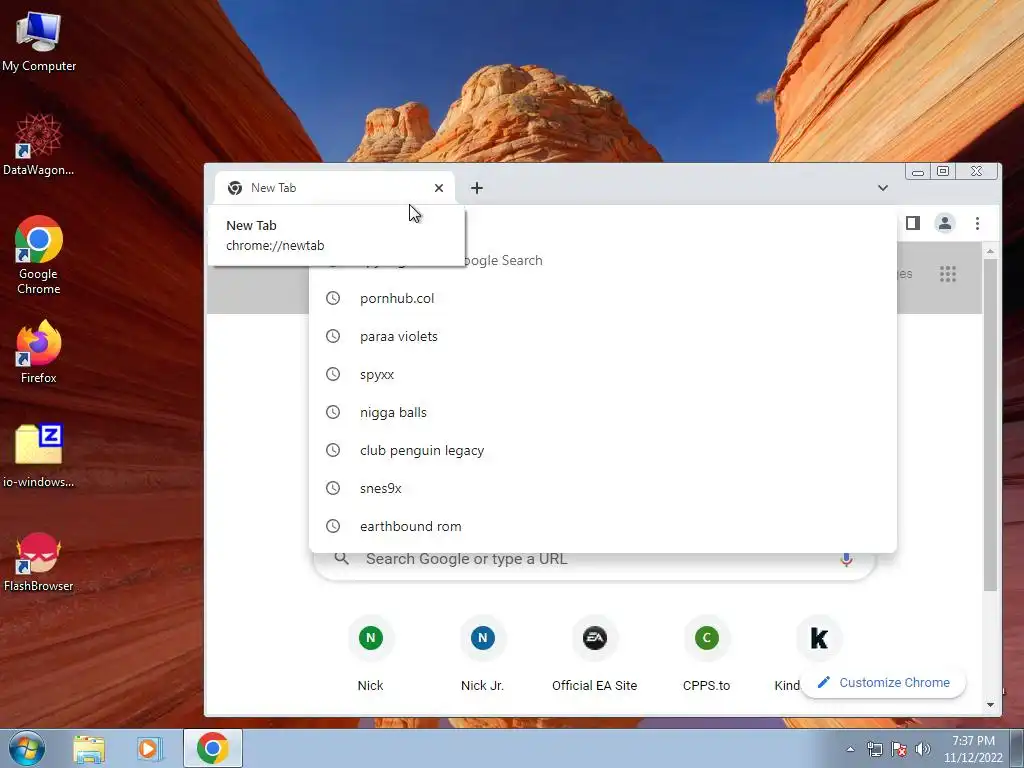The image size is (1024, 768).
Task: Open Chrome three-dot menu
Action: click(x=978, y=223)
